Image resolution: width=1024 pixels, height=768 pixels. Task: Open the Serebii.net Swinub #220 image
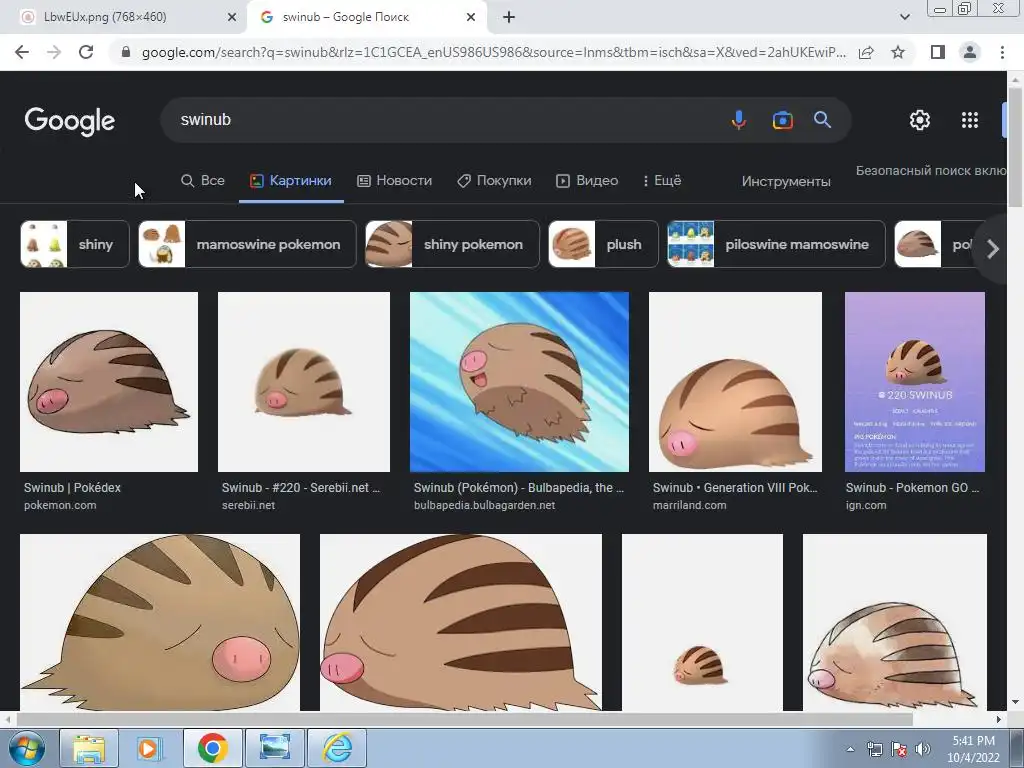(304, 382)
